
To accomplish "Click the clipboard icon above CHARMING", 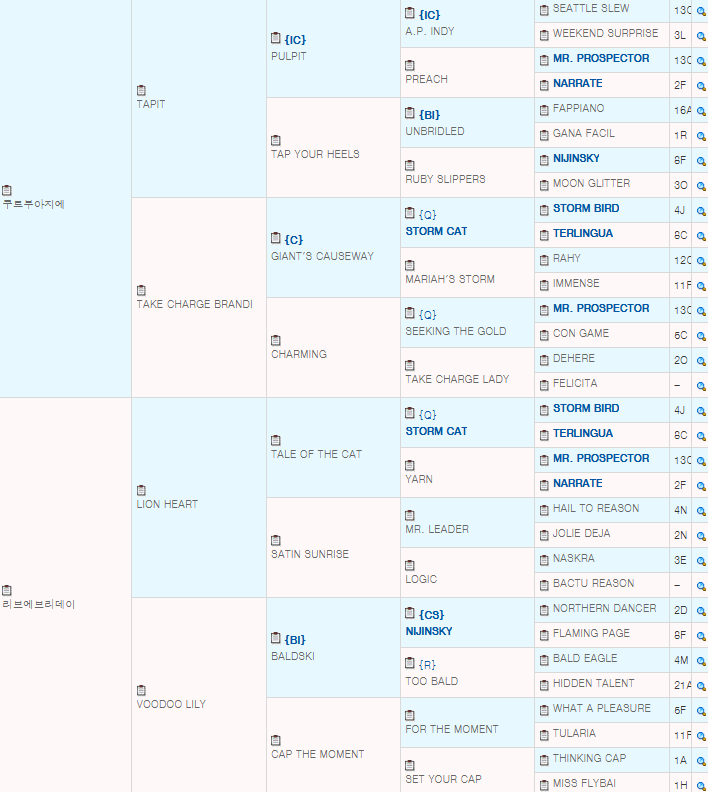I will pyautogui.click(x=276, y=340).
